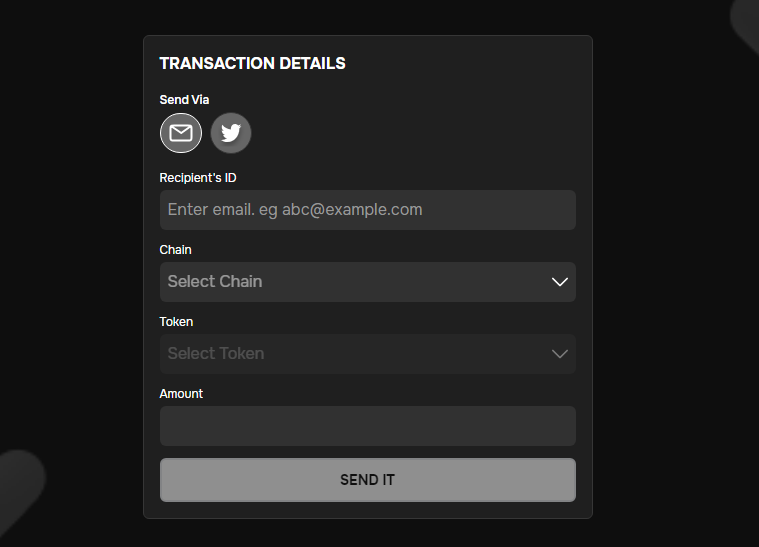The image size is (759, 547).
Task: Submit the form with SEND IT
Action: pyautogui.click(x=368, y=480)
